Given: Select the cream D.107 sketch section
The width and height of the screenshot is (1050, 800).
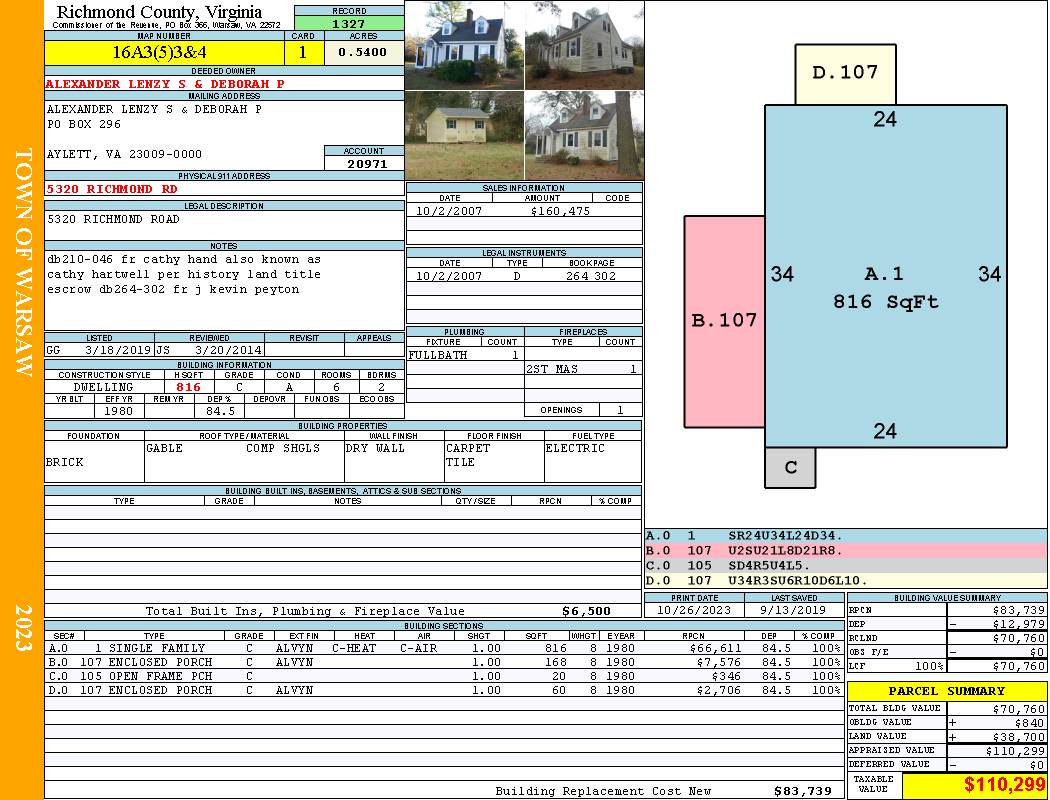Looking at the screenshot, I should coord(845,74).
